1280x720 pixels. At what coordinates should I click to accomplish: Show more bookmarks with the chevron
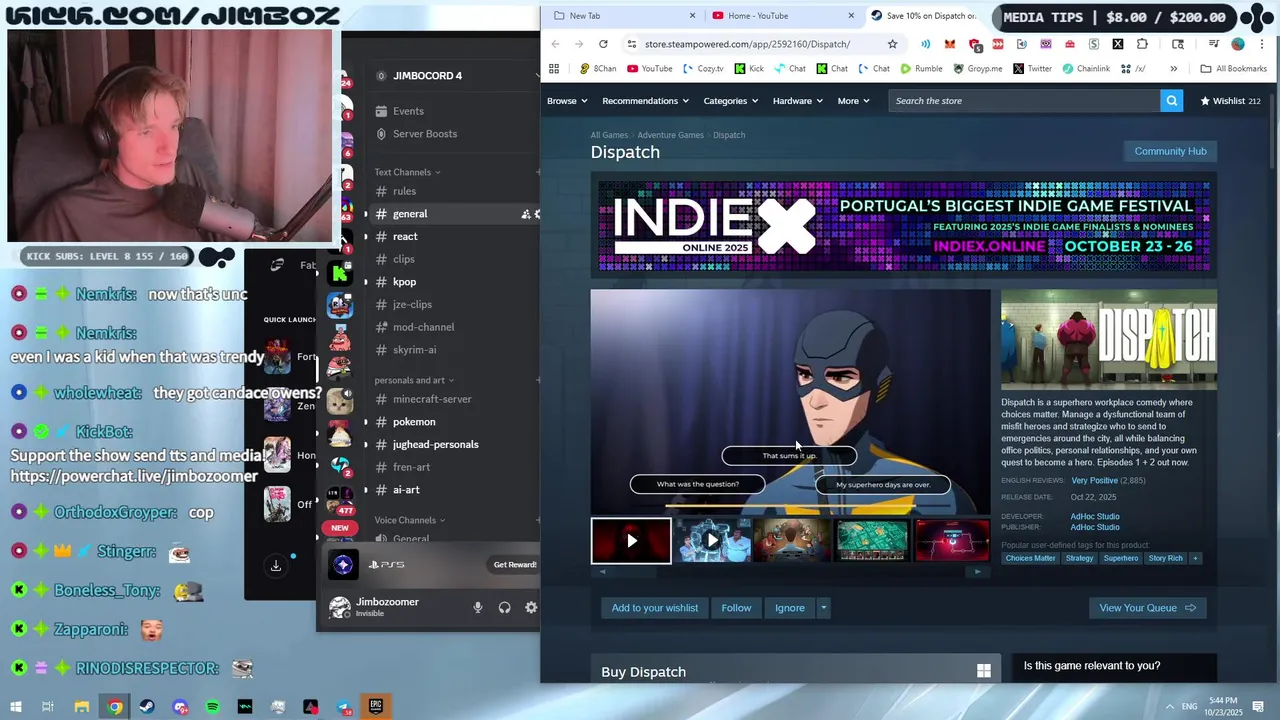pyautogui.click(x=1173, y=69)
